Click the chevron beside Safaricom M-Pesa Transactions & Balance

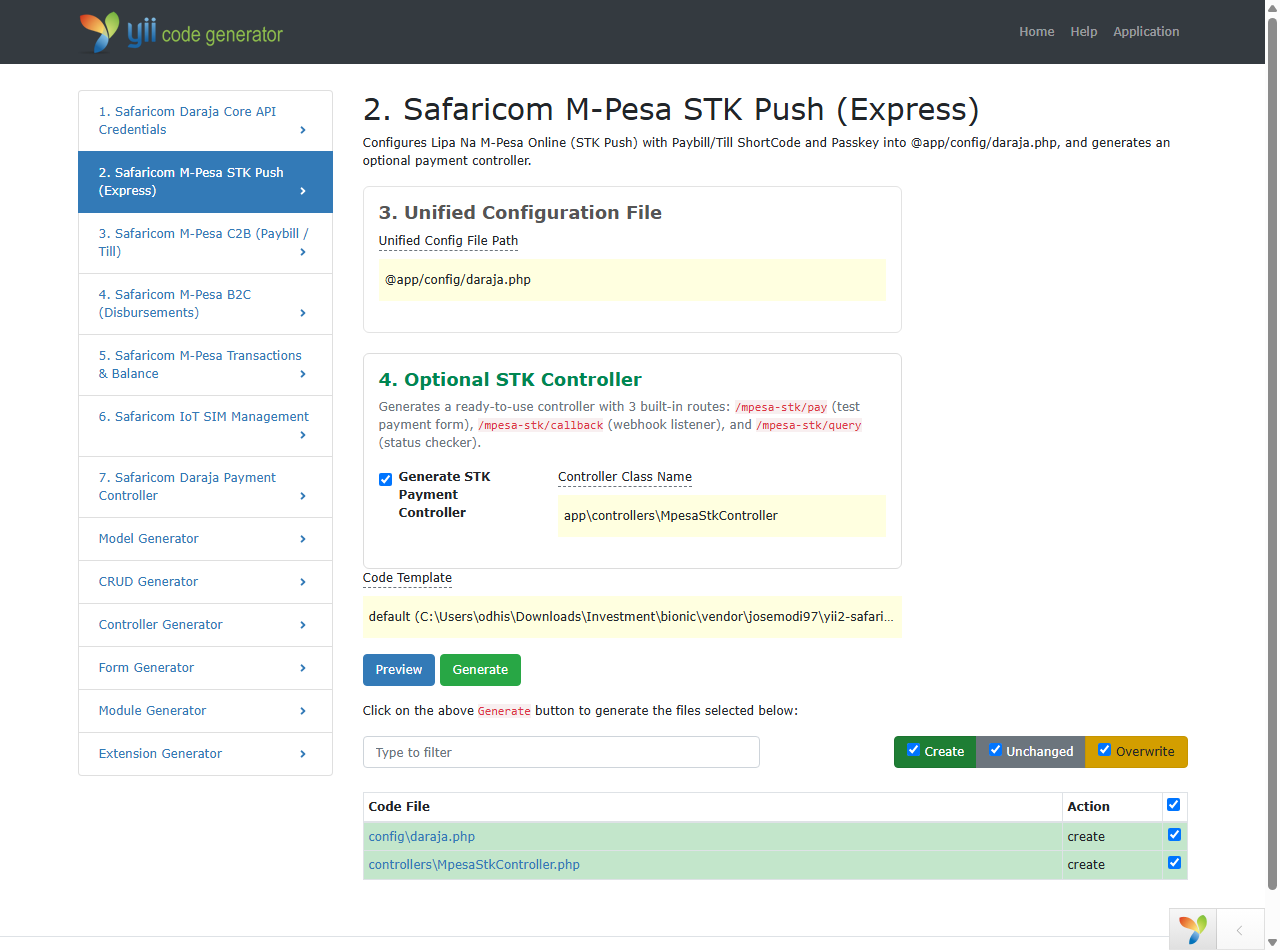(303, 374)
